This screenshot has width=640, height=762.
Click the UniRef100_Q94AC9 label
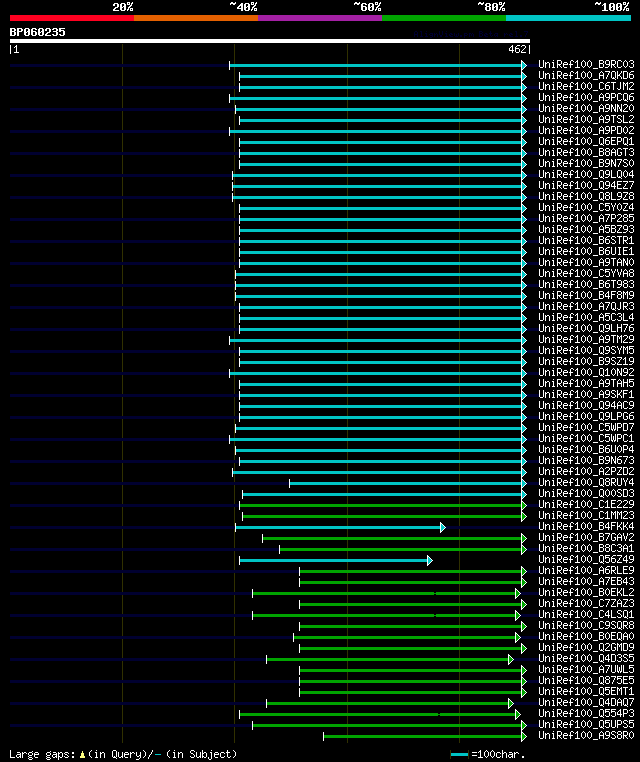(x=586, y=405)
